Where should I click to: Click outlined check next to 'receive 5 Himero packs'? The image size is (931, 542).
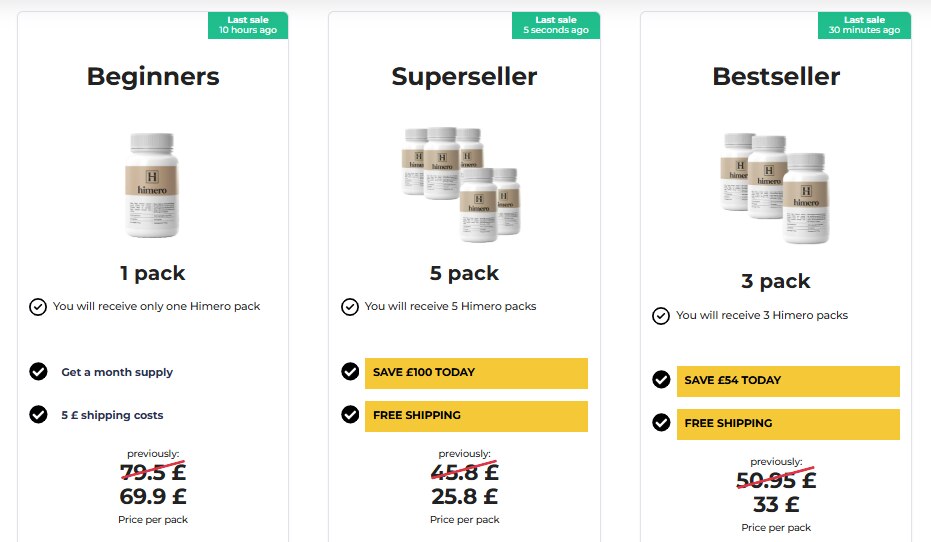(x=350, y=307)
